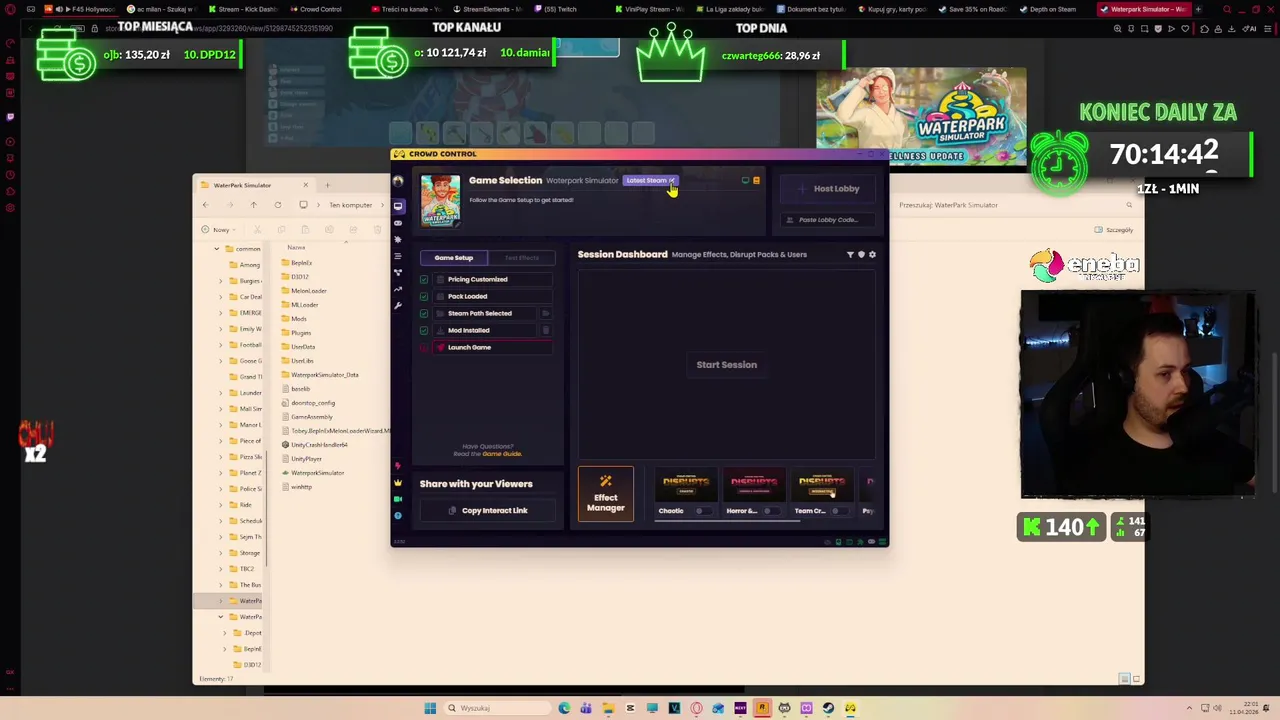Click the green monitor icon in Game Selection
Screen dimensions: 1280x720
point(745,181)
